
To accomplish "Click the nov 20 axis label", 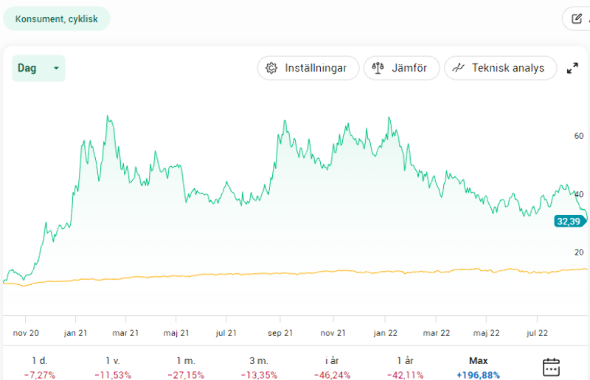I will (26, 333).
